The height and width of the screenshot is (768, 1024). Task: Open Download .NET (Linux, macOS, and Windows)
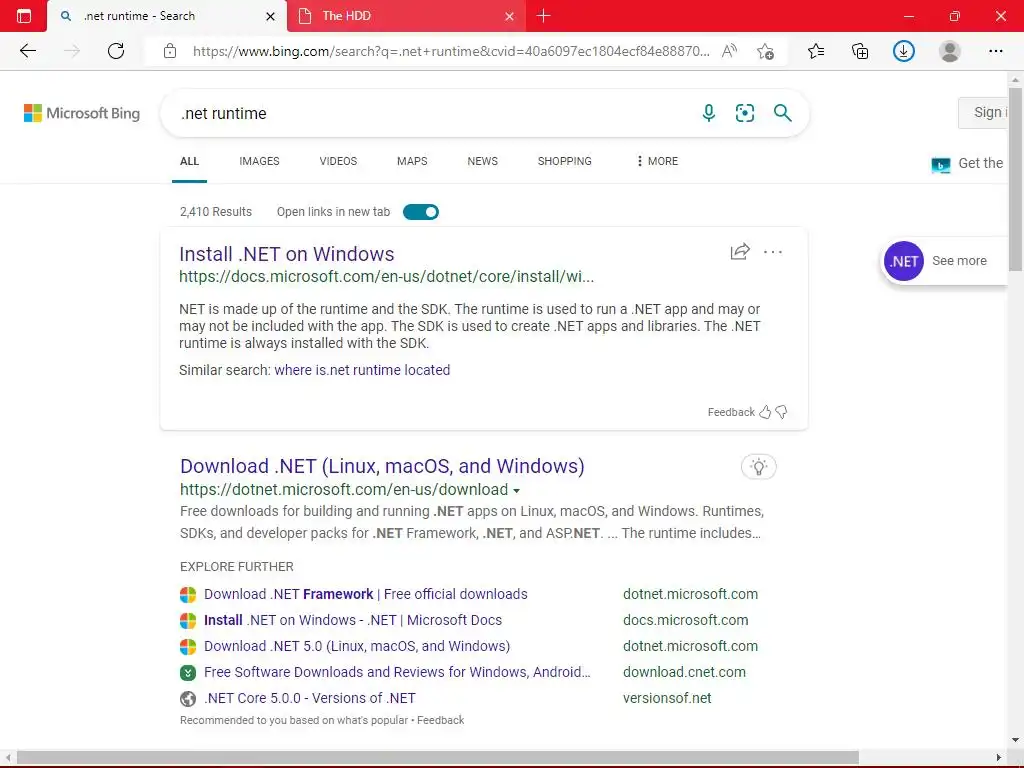[383, 466]
